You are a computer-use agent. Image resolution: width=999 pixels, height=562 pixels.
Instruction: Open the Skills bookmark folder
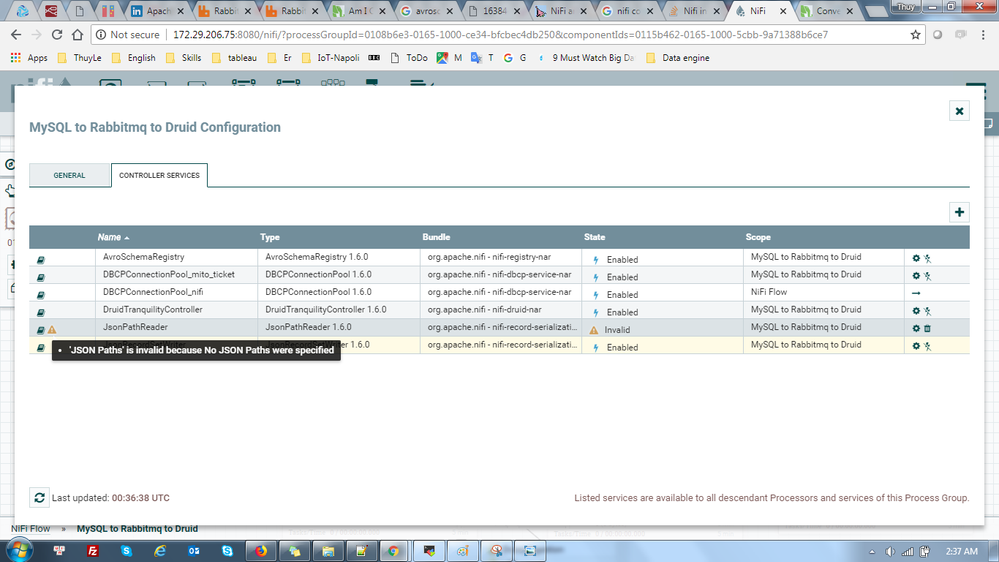183,58
